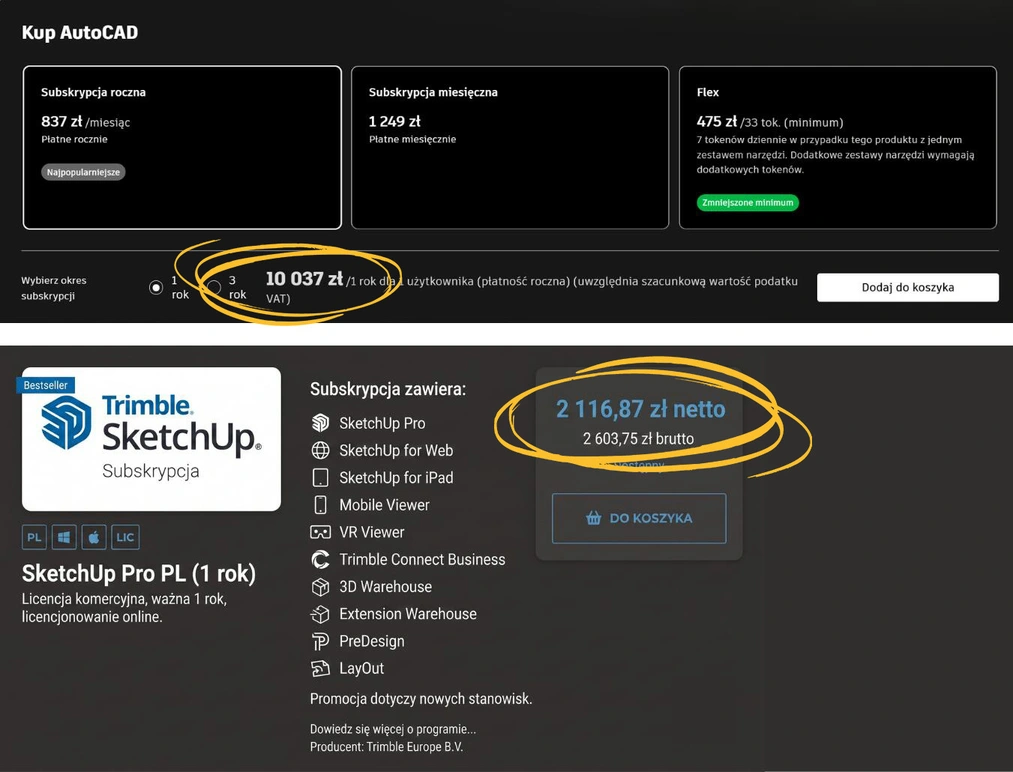Click the Zmniejszone minimum green badge
This screenshot has height=772, width=1013.
click(747, 203)
